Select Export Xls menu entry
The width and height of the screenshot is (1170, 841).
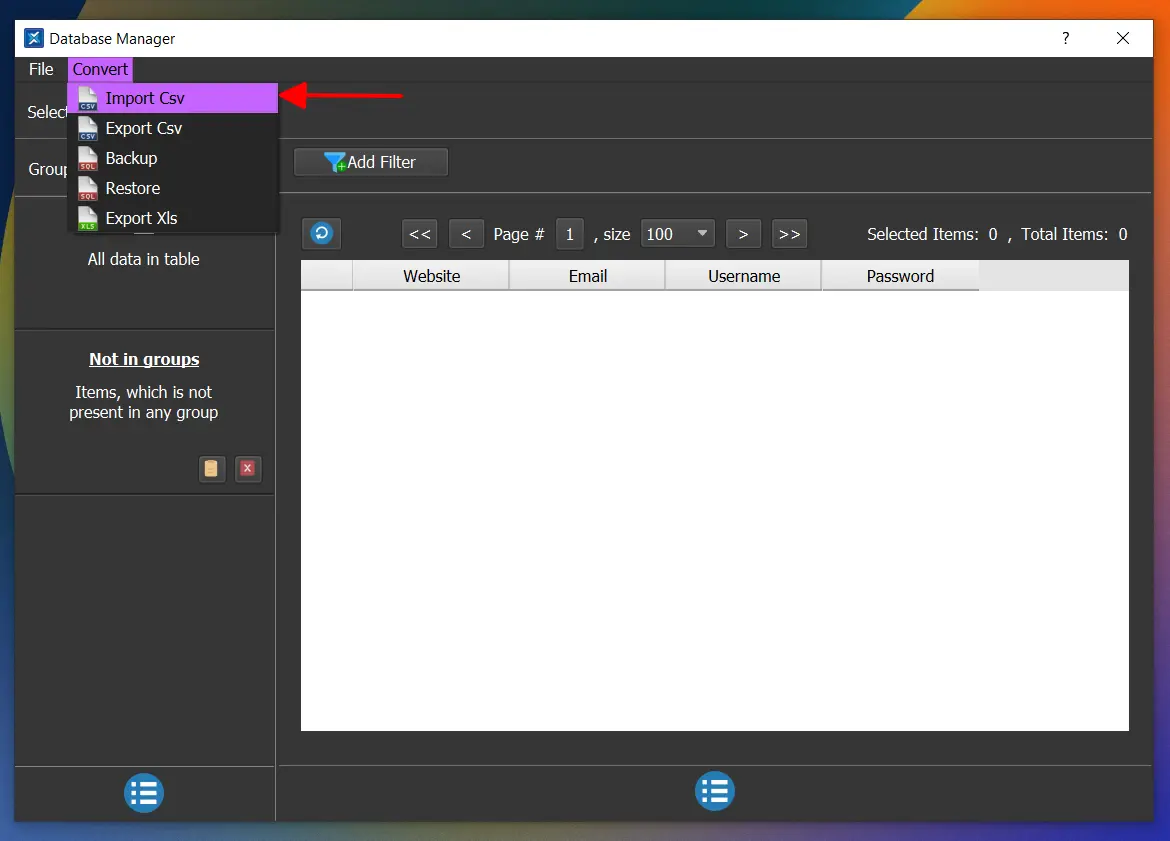172,218
